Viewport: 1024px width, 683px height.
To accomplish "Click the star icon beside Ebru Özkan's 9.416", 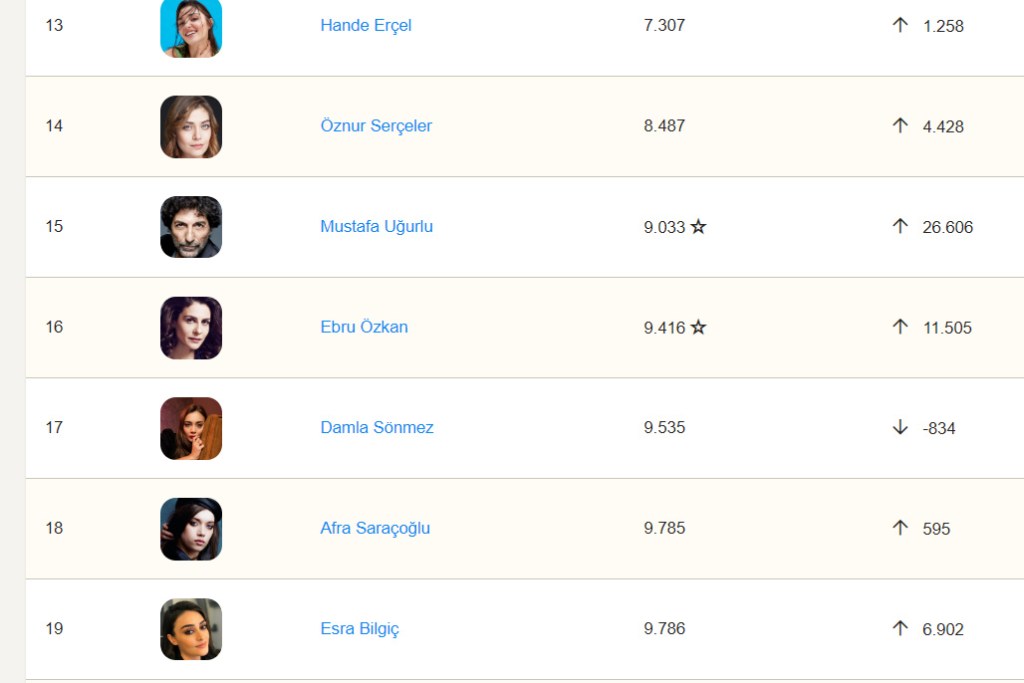I will [x=698, y=327].
